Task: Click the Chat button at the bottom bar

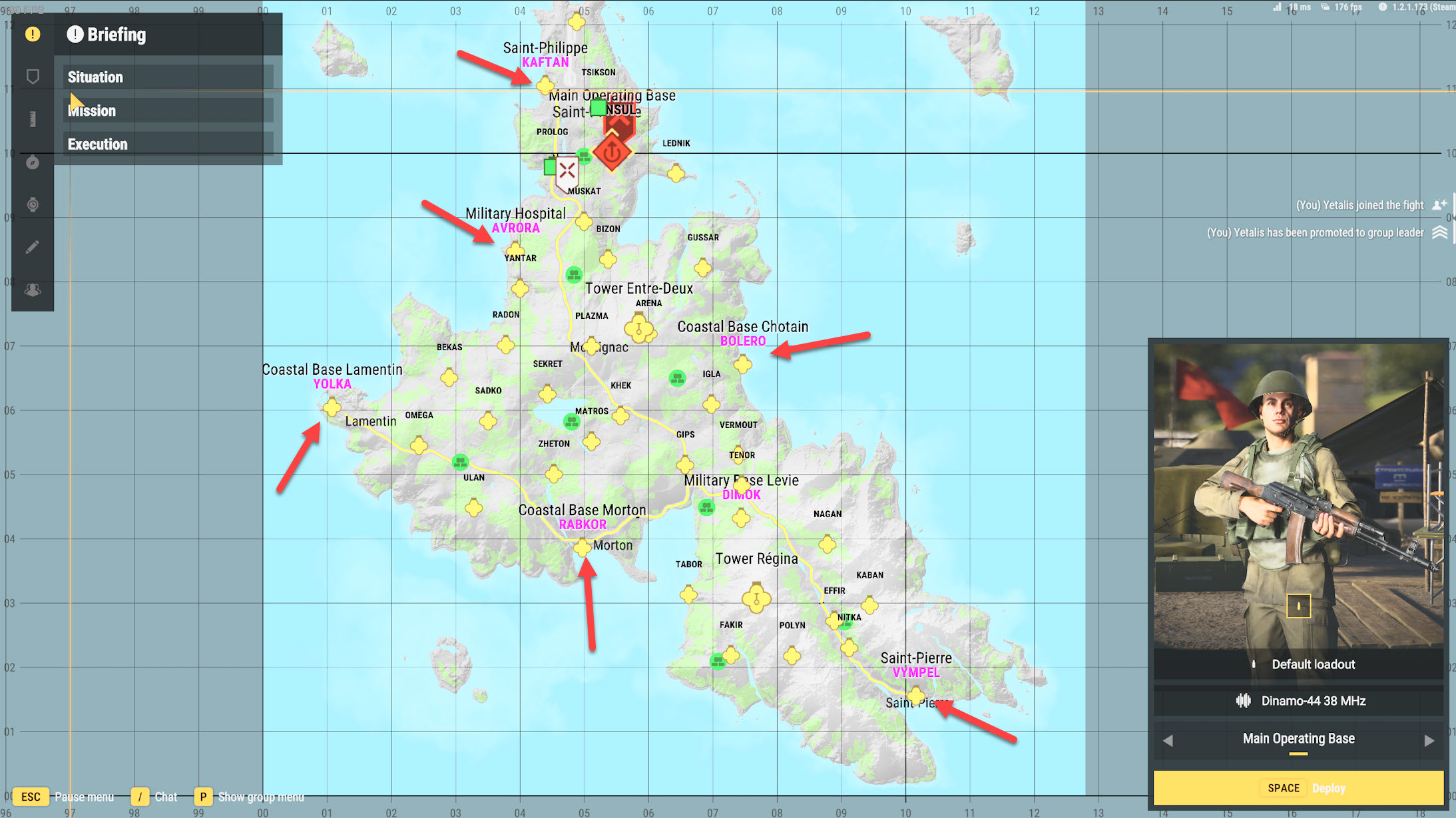Action: point(140,796)
